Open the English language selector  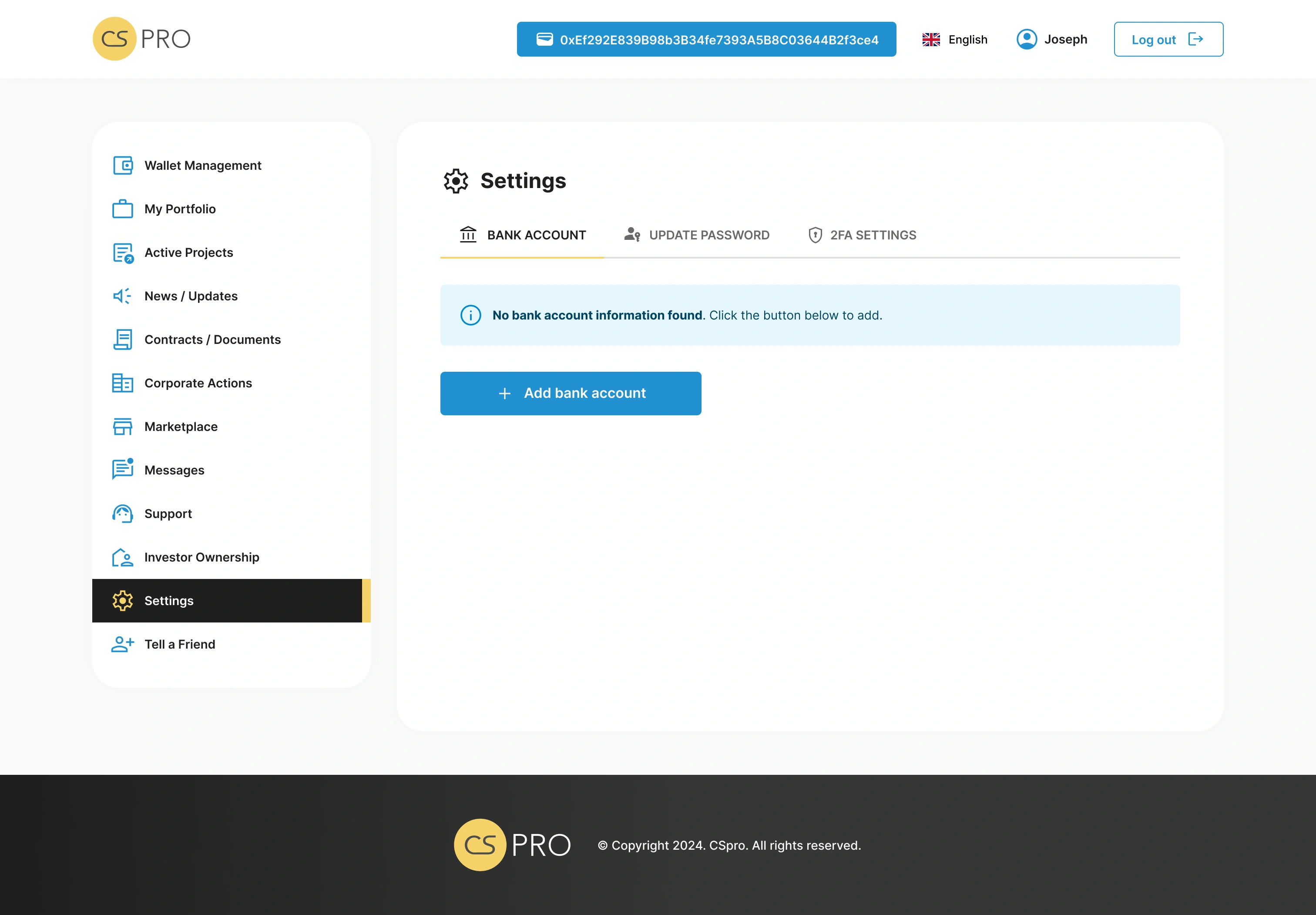pyautogui.click(x=955, y=40)
